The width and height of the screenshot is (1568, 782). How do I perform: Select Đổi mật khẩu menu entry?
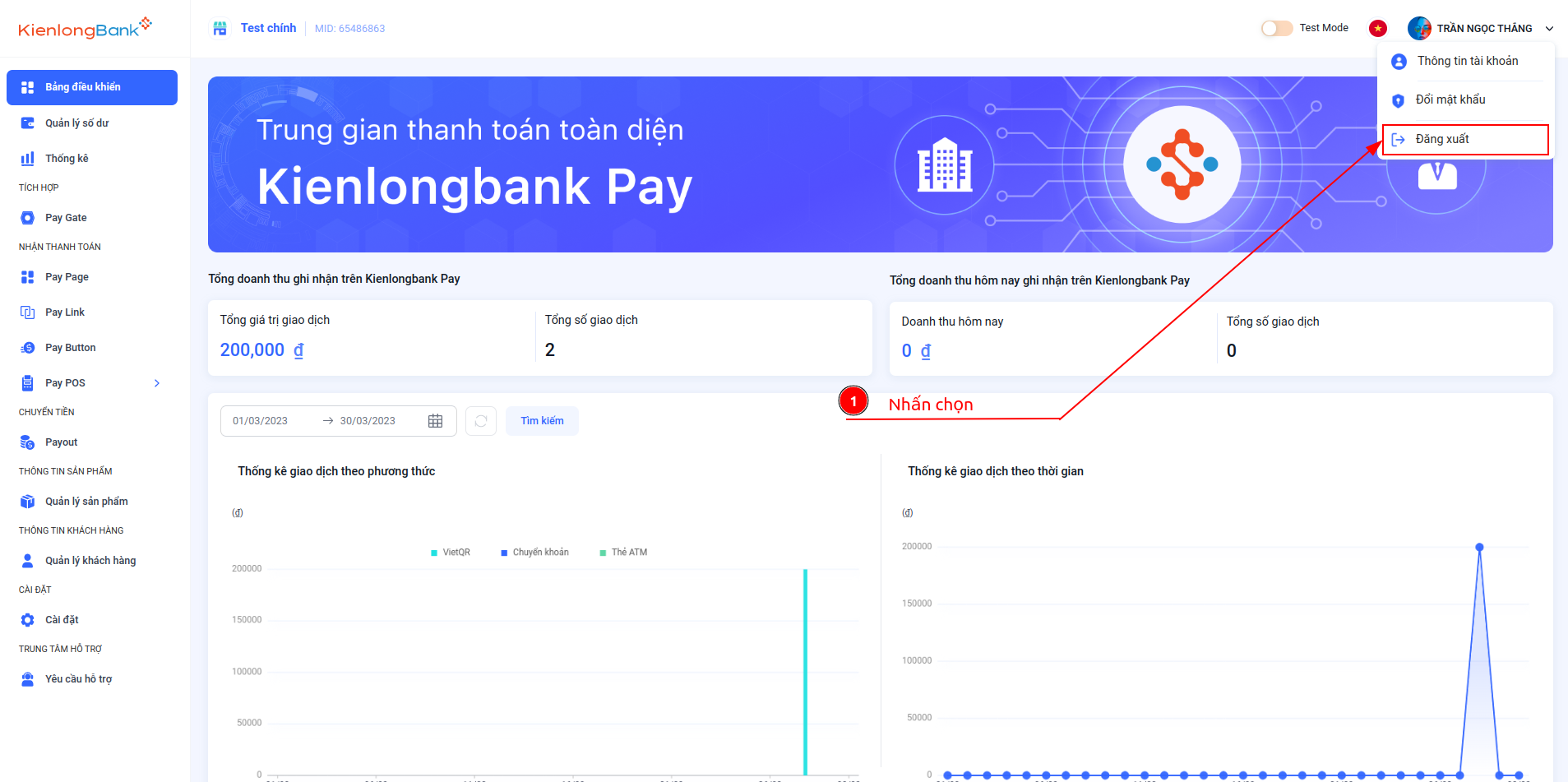tap(1466, 100)
